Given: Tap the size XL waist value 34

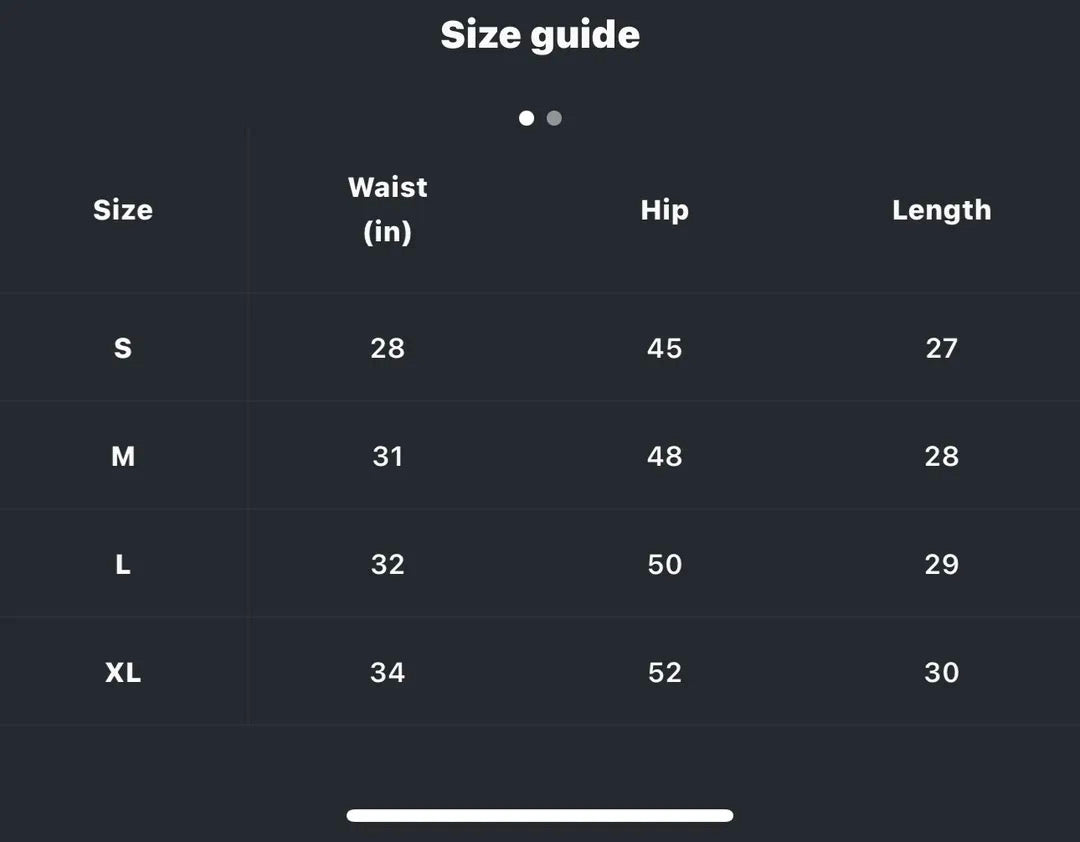Looking at the screenshot, I should pos(388,672).
